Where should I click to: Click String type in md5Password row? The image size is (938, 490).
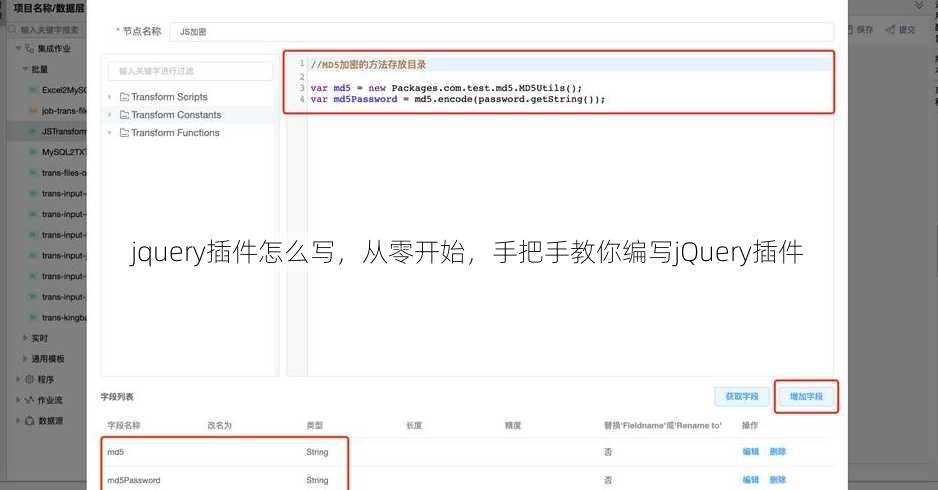coord(317,480)
